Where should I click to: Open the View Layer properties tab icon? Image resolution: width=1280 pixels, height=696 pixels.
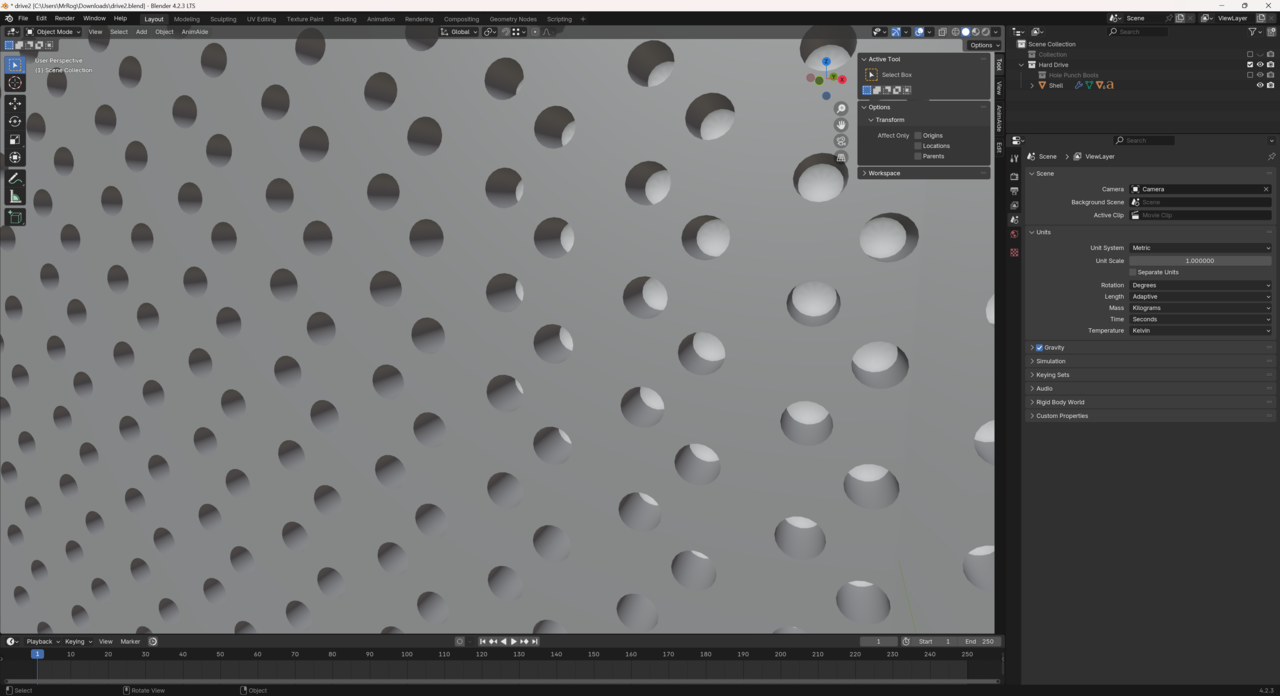coord(1014,205)
